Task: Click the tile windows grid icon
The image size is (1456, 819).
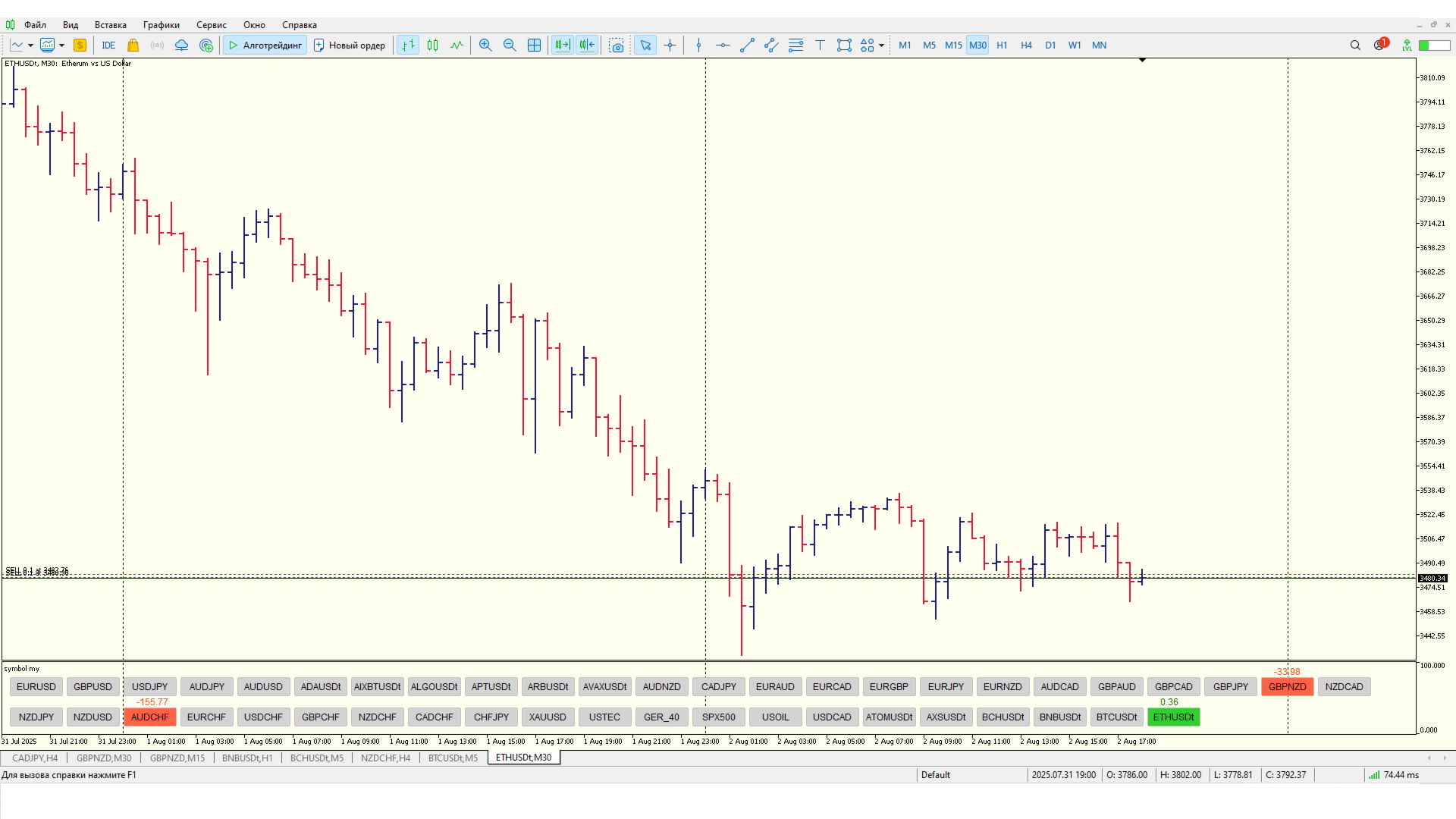Action: click(534, 45)
